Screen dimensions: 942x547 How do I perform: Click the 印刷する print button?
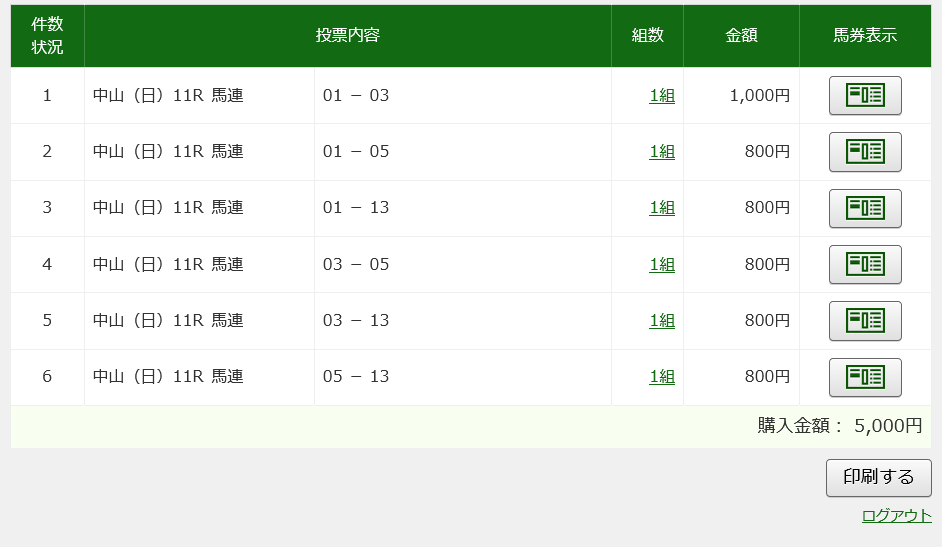[878, 478]
